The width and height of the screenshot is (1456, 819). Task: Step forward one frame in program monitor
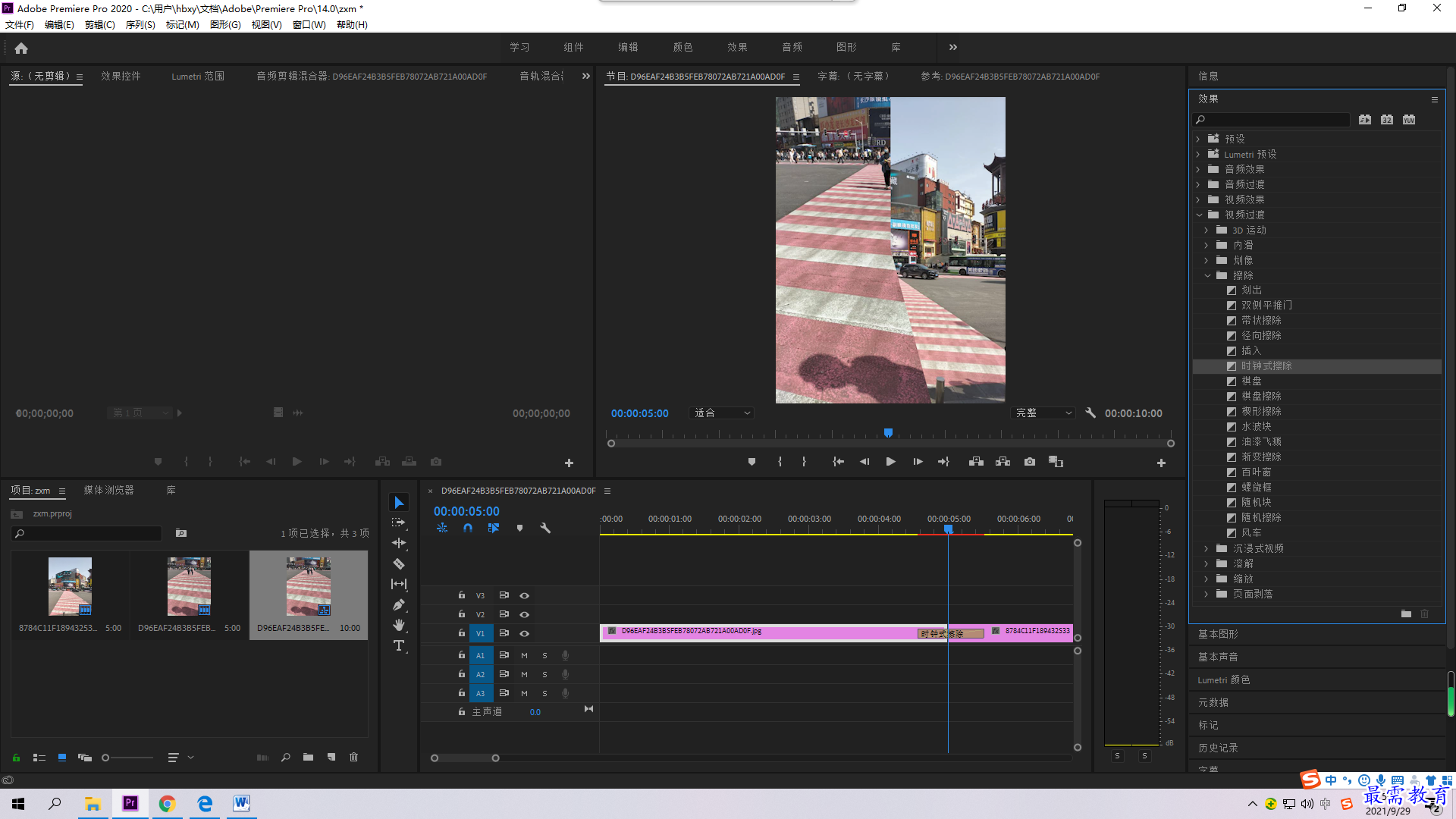tap(918, 462)
